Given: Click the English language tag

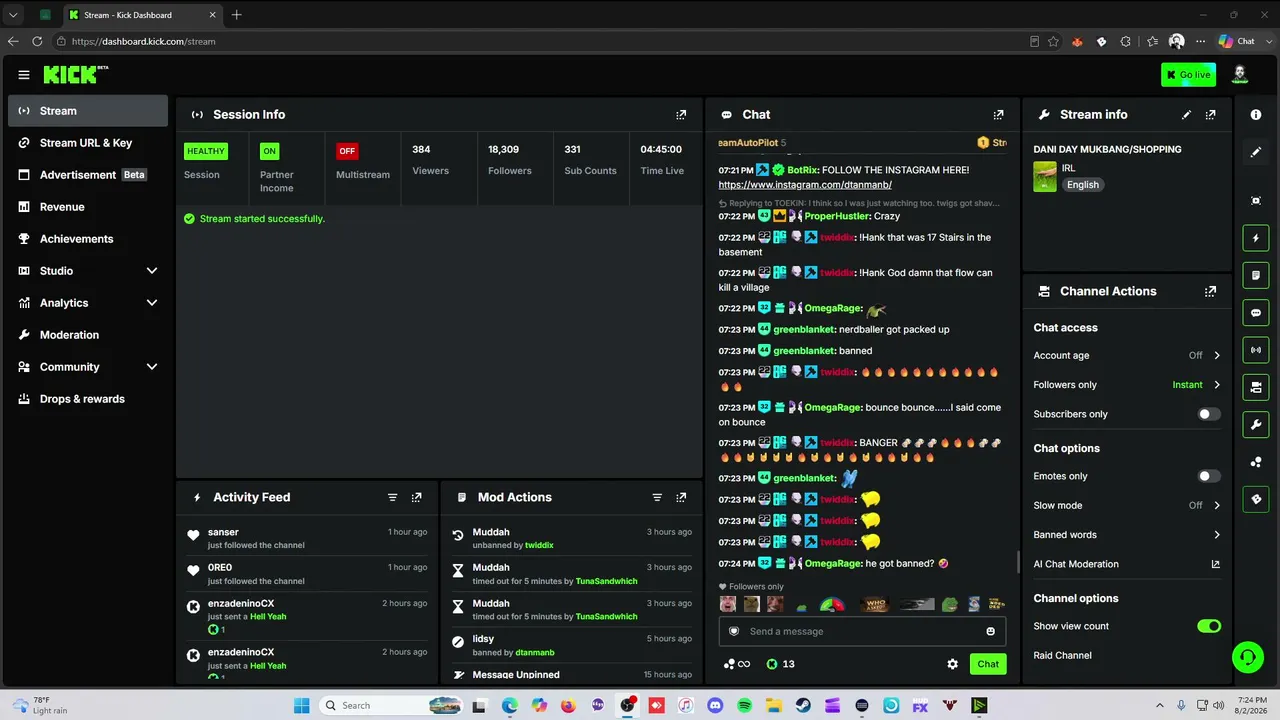Looking at the screenshot, I should pyautogui.click(x=1083, y=185).
